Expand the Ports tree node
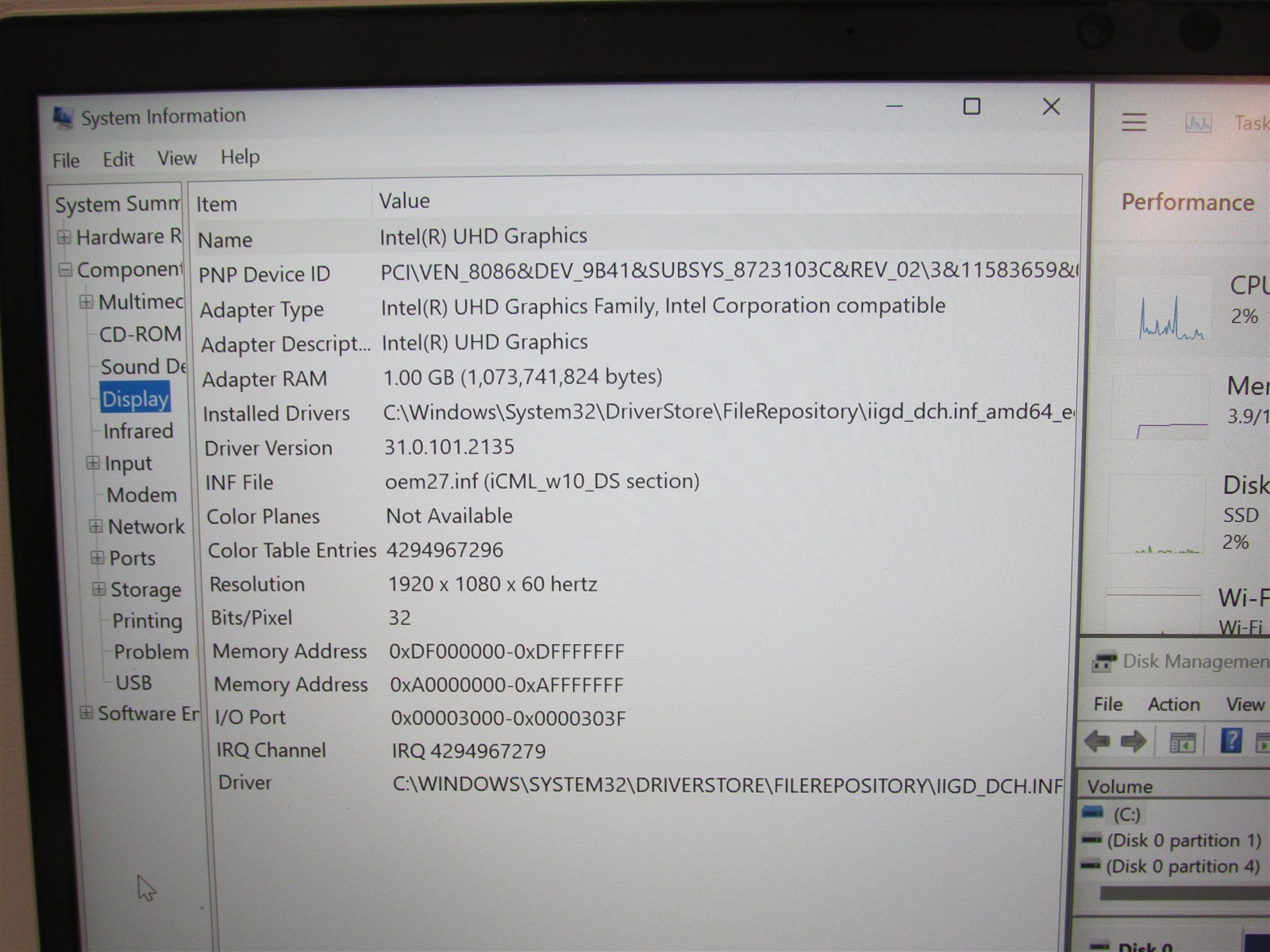Screen dimensions: 1270x952 click(98, 558)
